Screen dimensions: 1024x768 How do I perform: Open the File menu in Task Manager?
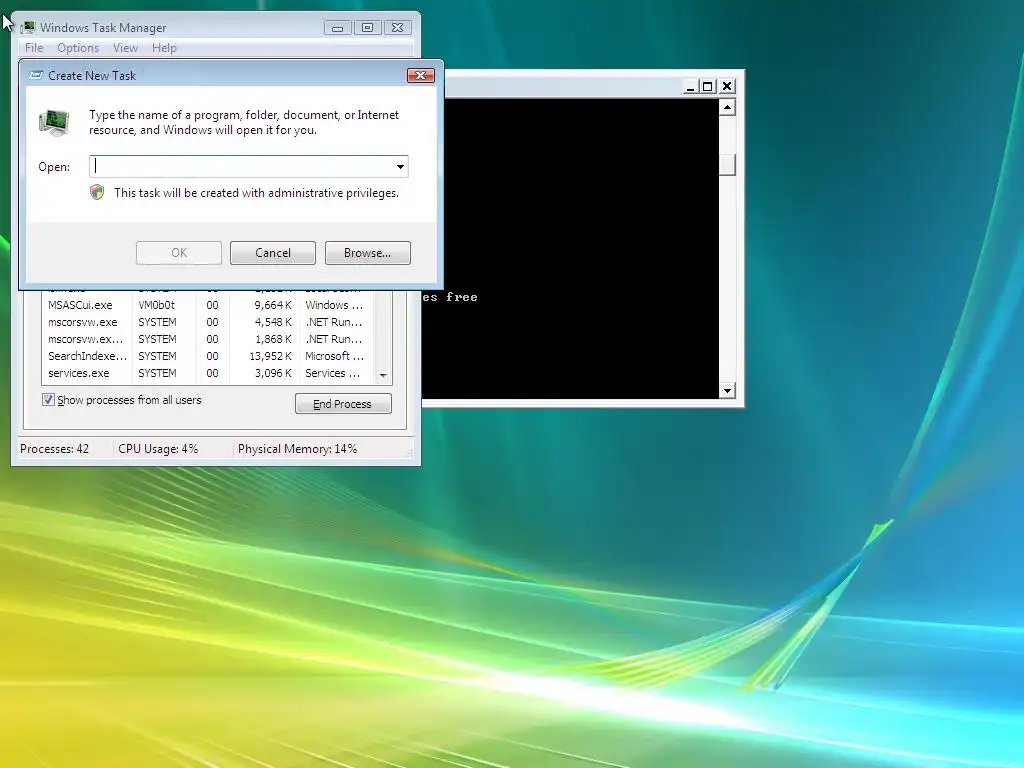pyautogui.click(x=34, y=48)
